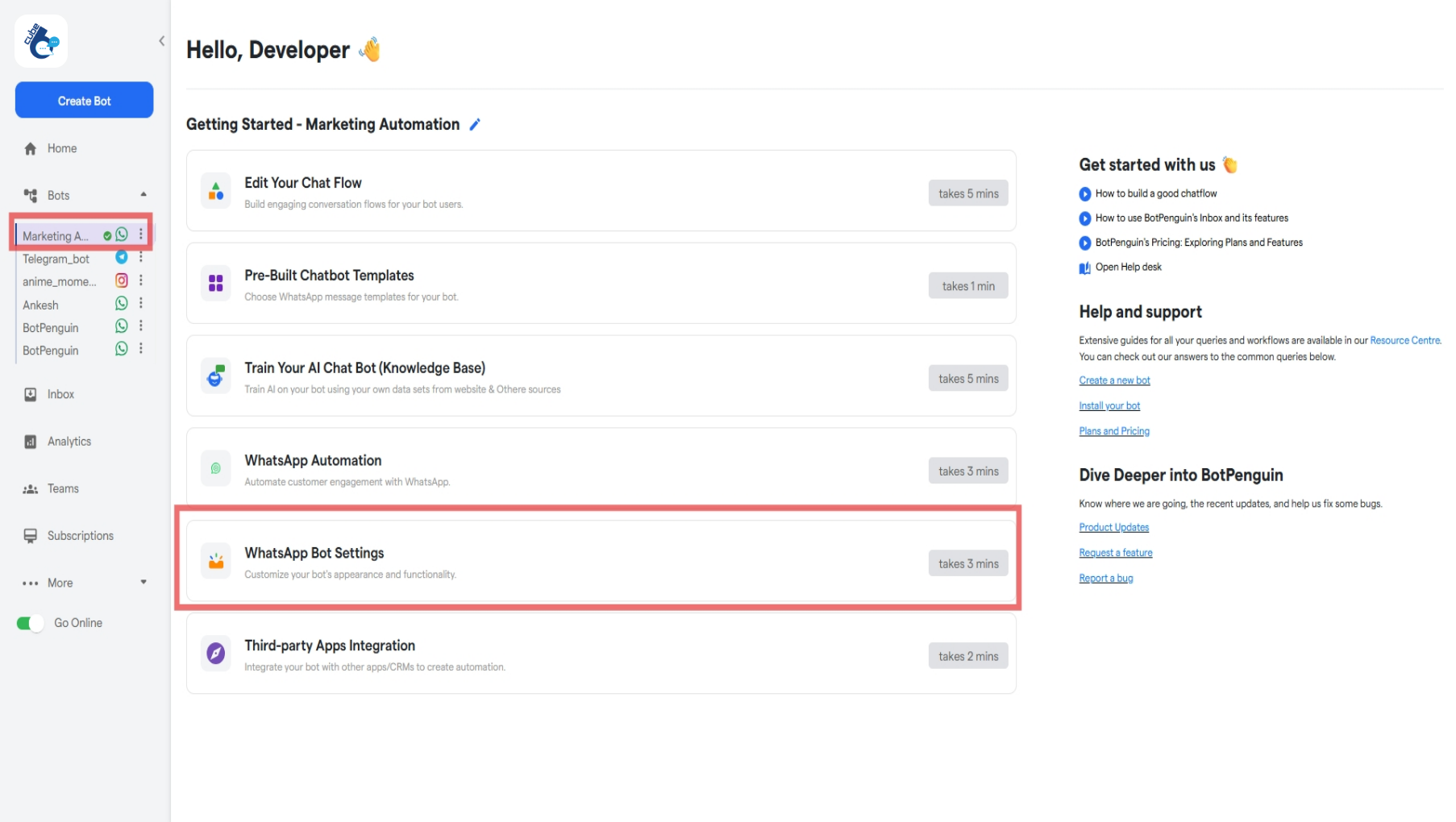Open Train Your AI Chat Bot card
The height and width of the screenshot is (822, 1456).
click(601, 376)
